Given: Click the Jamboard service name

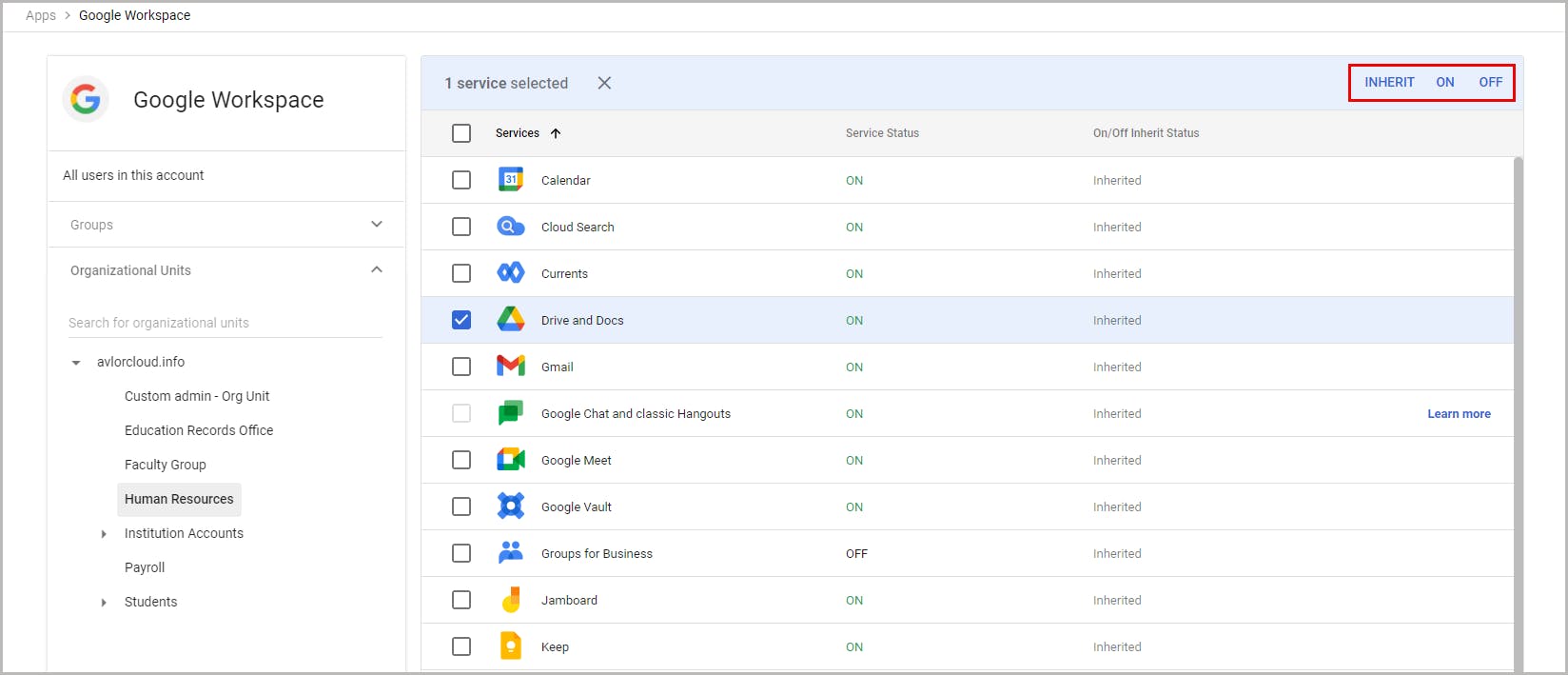Looking at the screenshot, I should click(569, 600).
